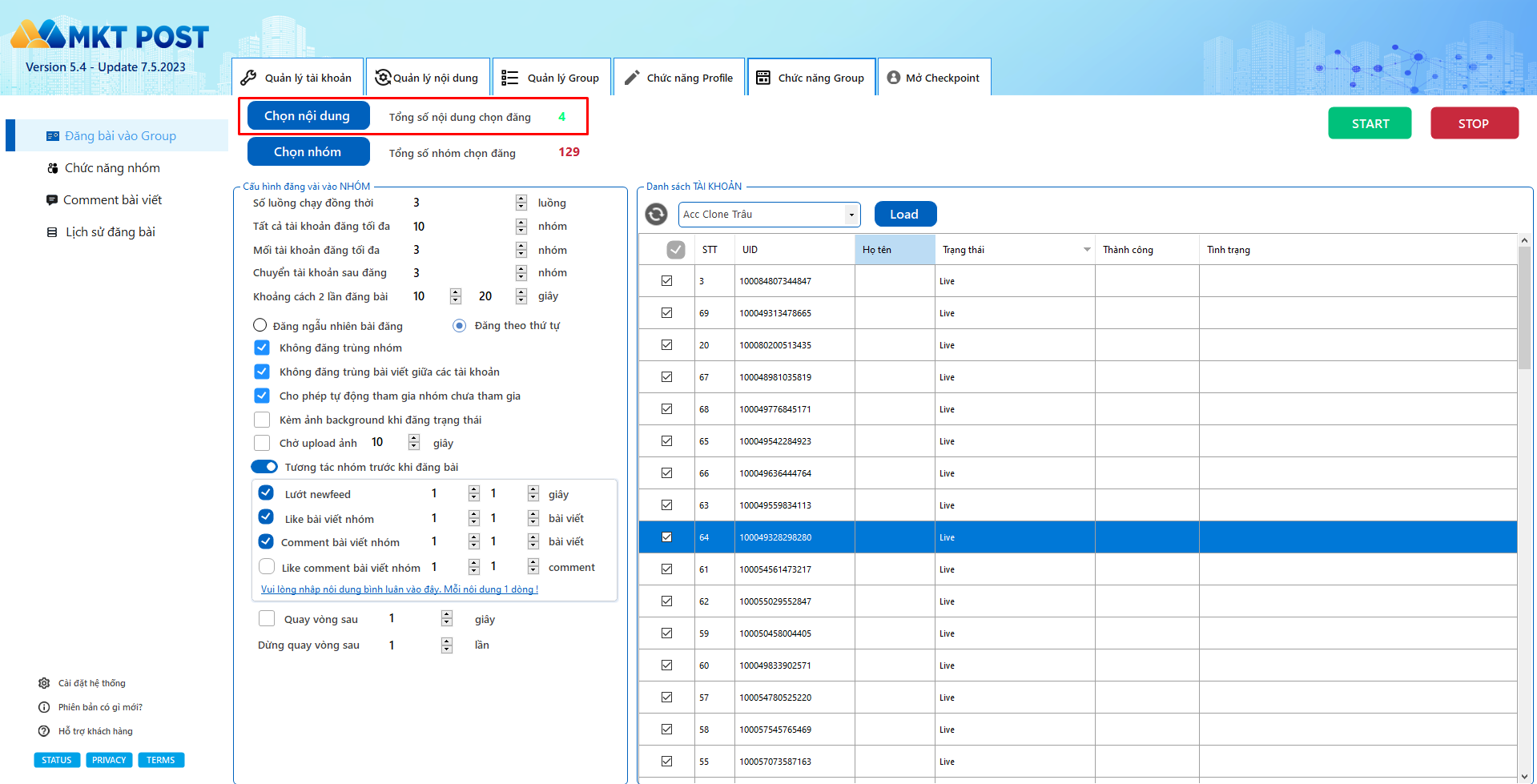The width and height of the screenshot is (1537, 784).
Task: Adjust the Số luồng chạy đồng thời stepper
Action: pos(521,203)
